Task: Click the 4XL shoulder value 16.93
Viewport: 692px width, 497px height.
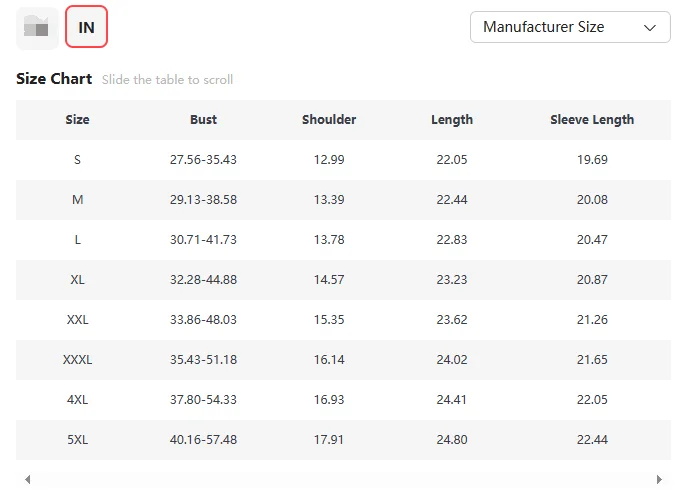Action: click(x=329, y=400)
